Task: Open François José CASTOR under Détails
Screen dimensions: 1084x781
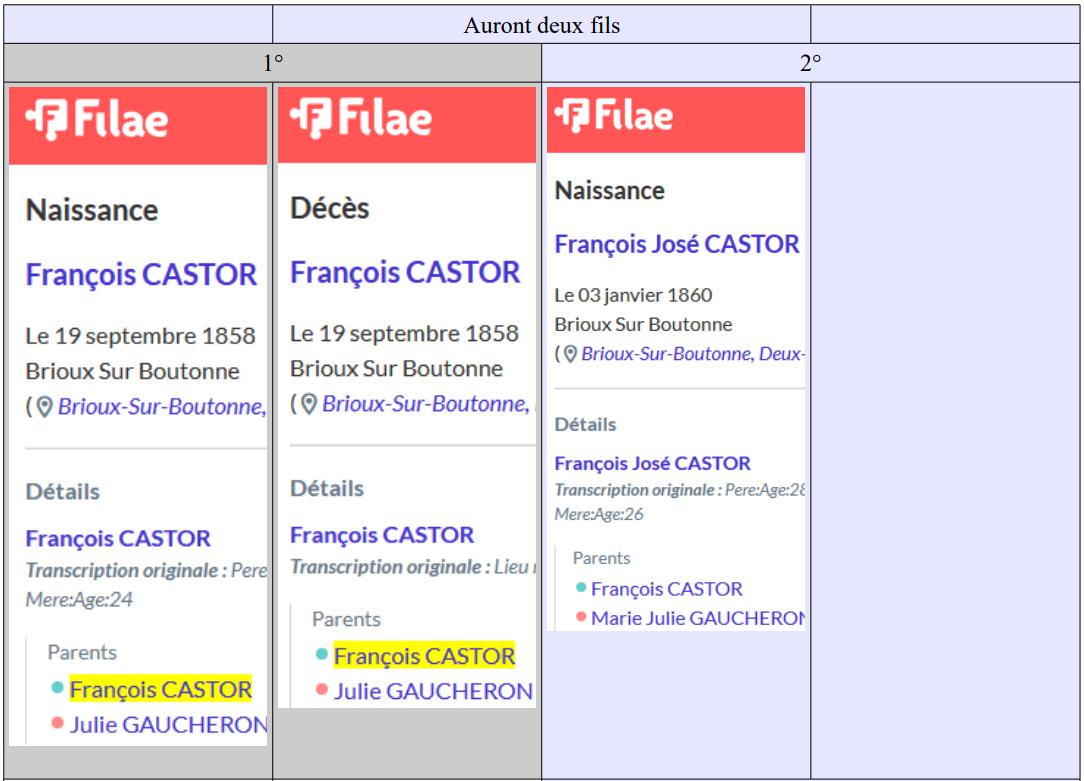Action: [653, 463]
